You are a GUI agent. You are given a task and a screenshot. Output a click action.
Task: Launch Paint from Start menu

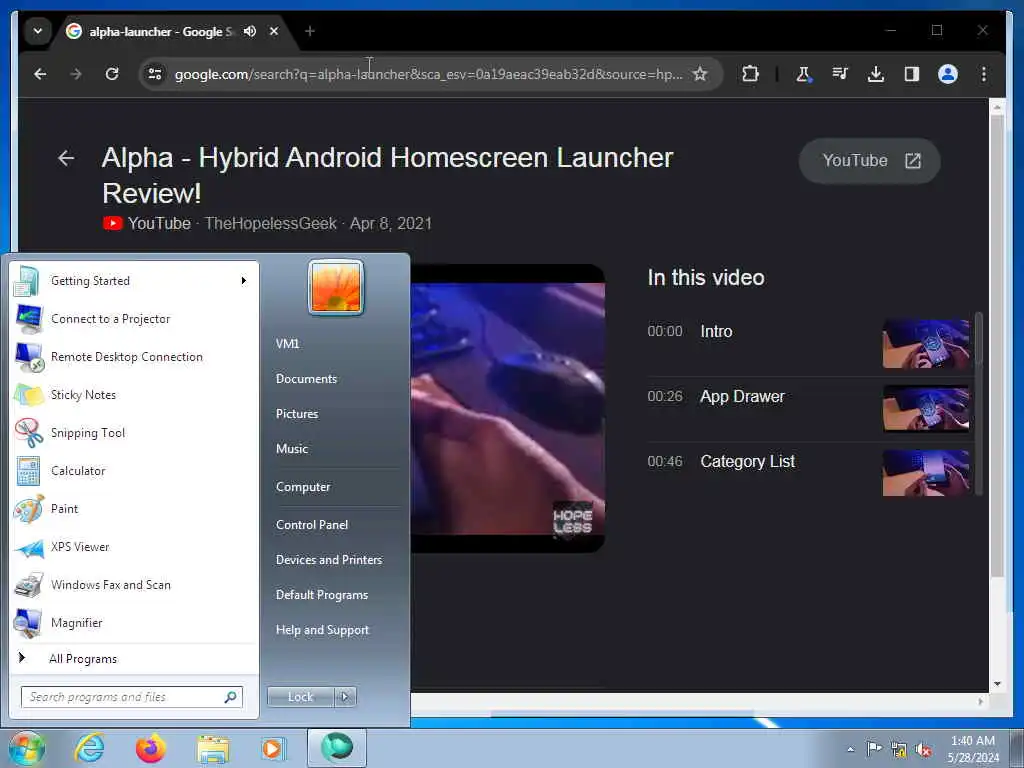coord(135,509)
